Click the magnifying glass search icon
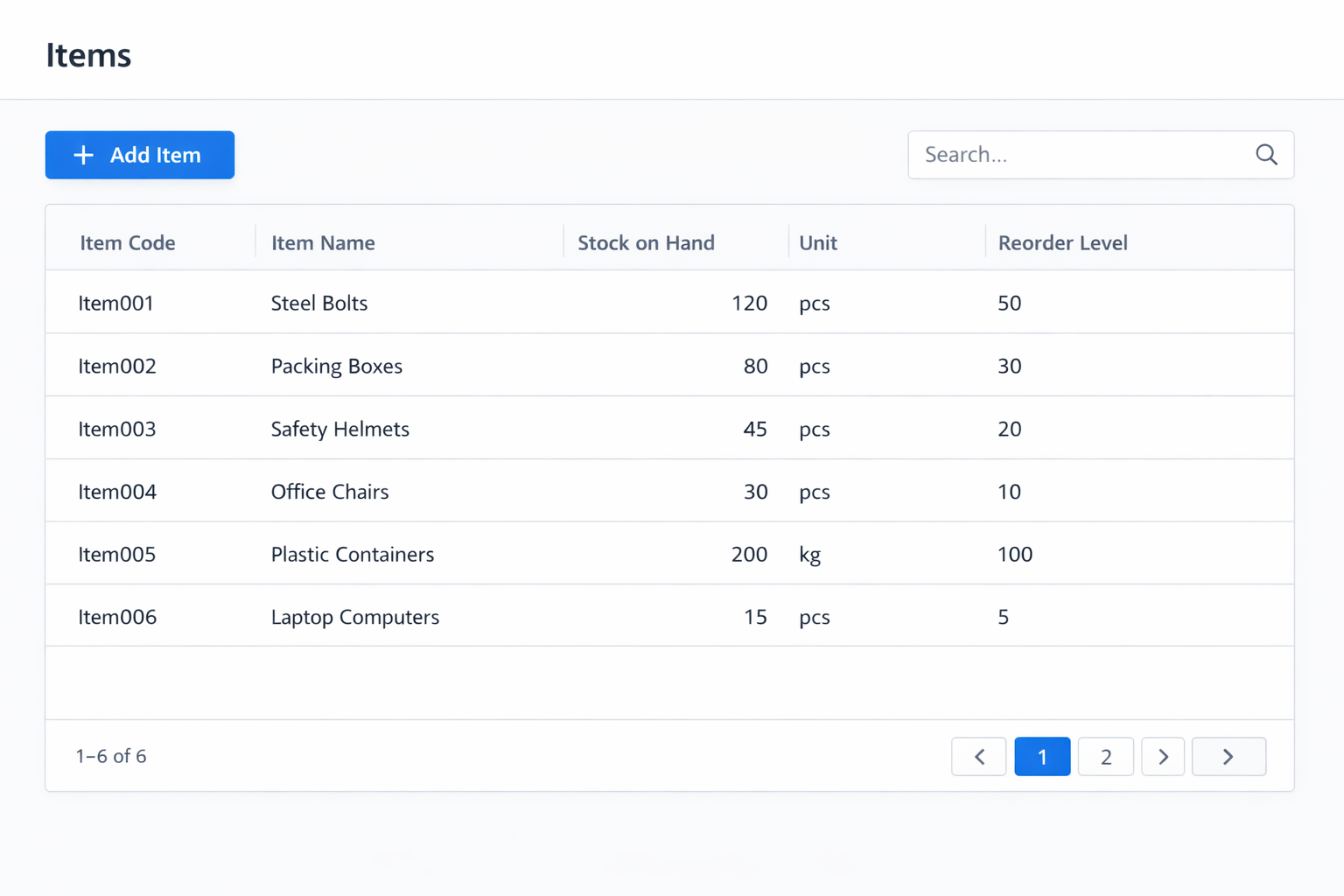 coord(1266,155)
